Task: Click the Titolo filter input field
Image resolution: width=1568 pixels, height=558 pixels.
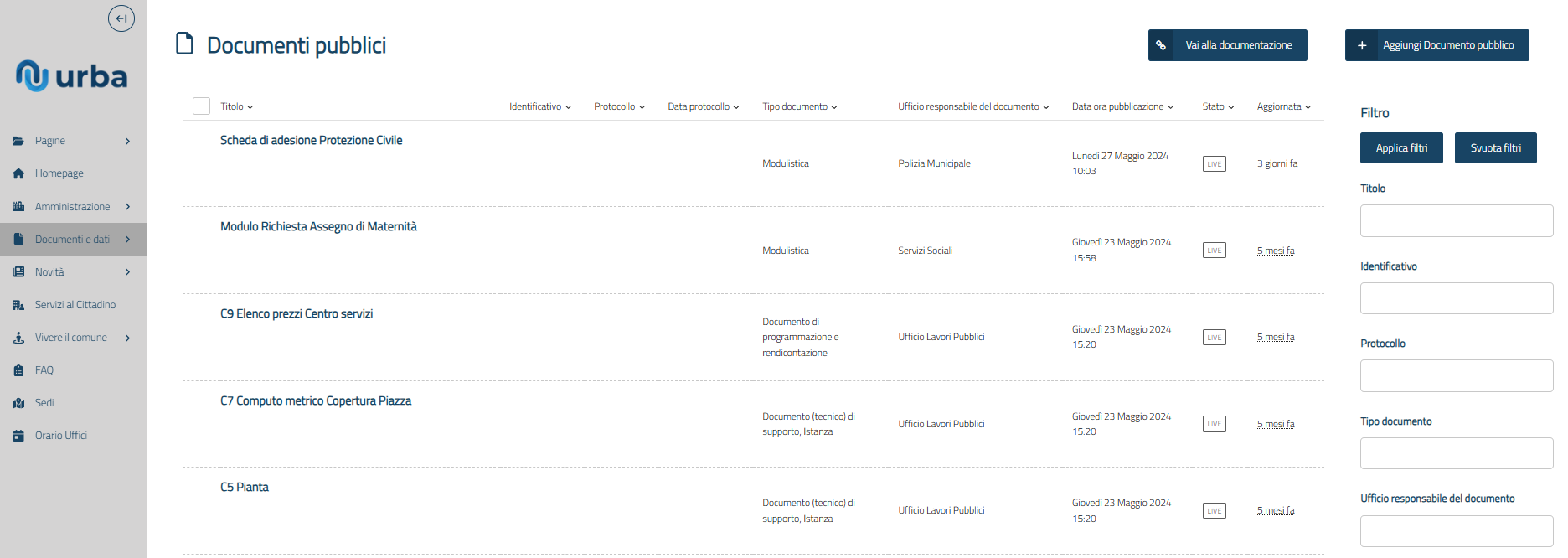Action: click(1456, 221)
